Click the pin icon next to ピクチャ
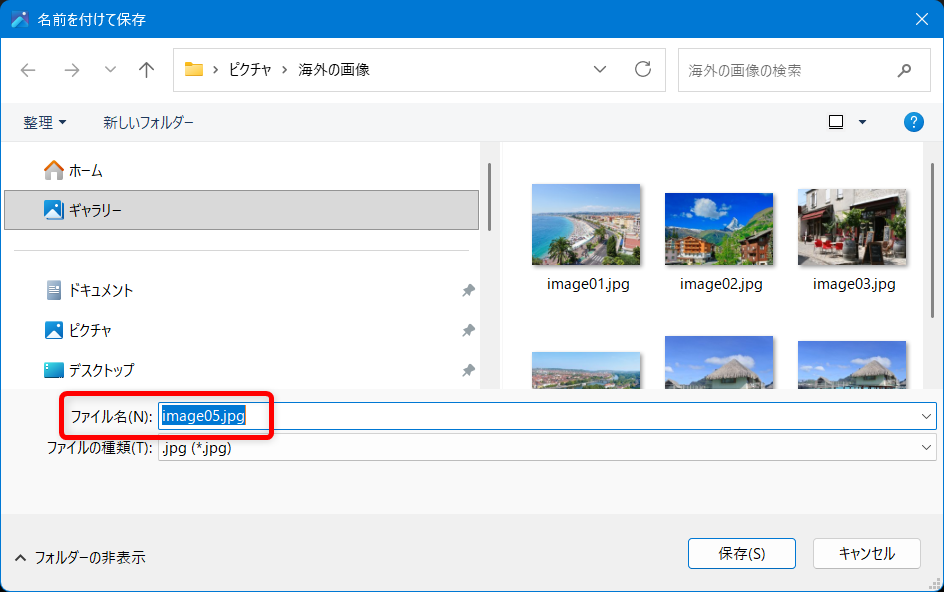944x592 pixels. (x=468, y=330)
